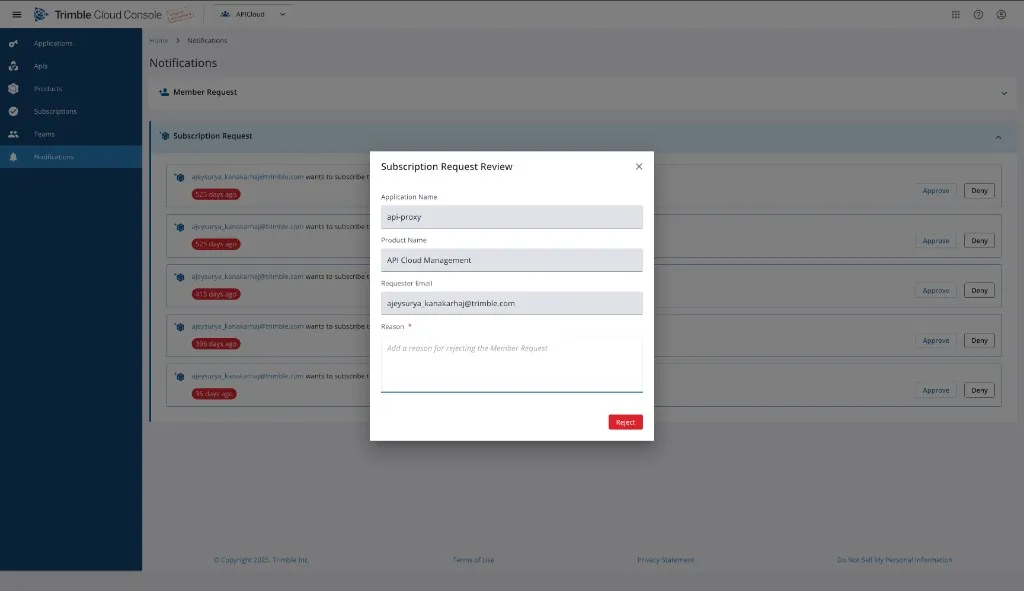Click the copyright Trimble Inc. text
1024x591 pixels.
[x=261, y=560]
